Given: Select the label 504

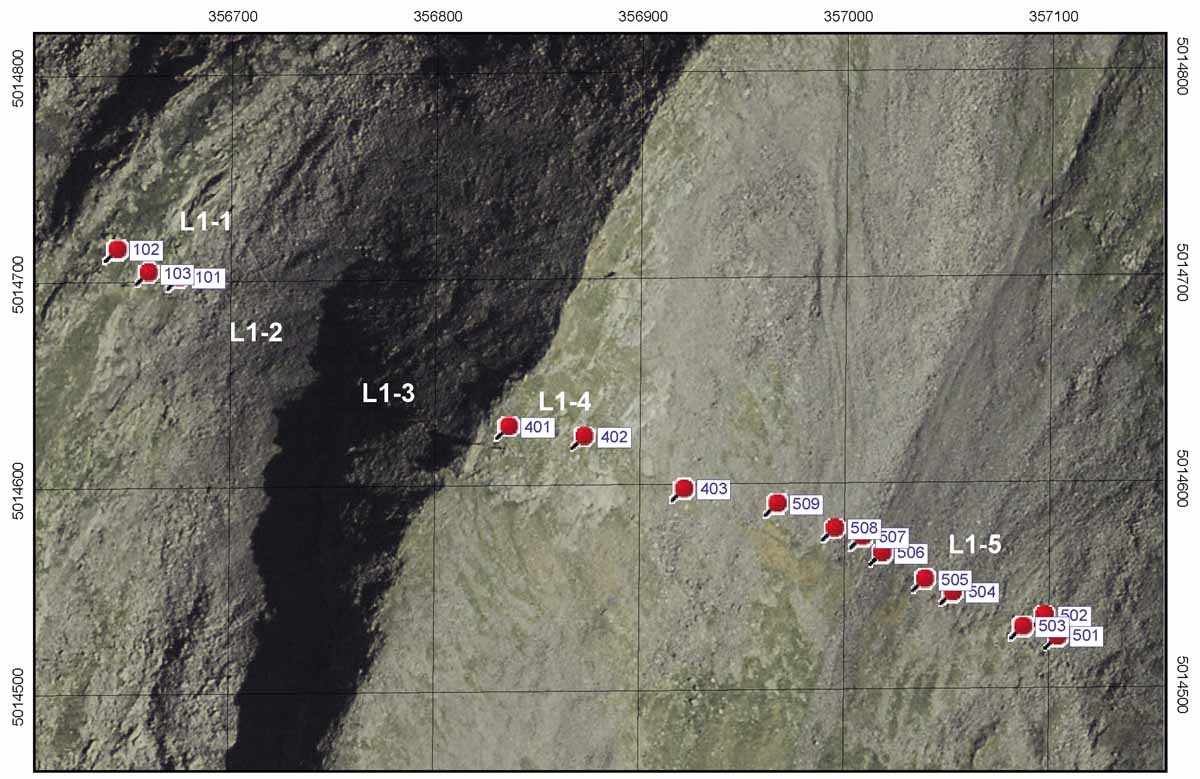Looking at the screenshot, I should 983,592.
